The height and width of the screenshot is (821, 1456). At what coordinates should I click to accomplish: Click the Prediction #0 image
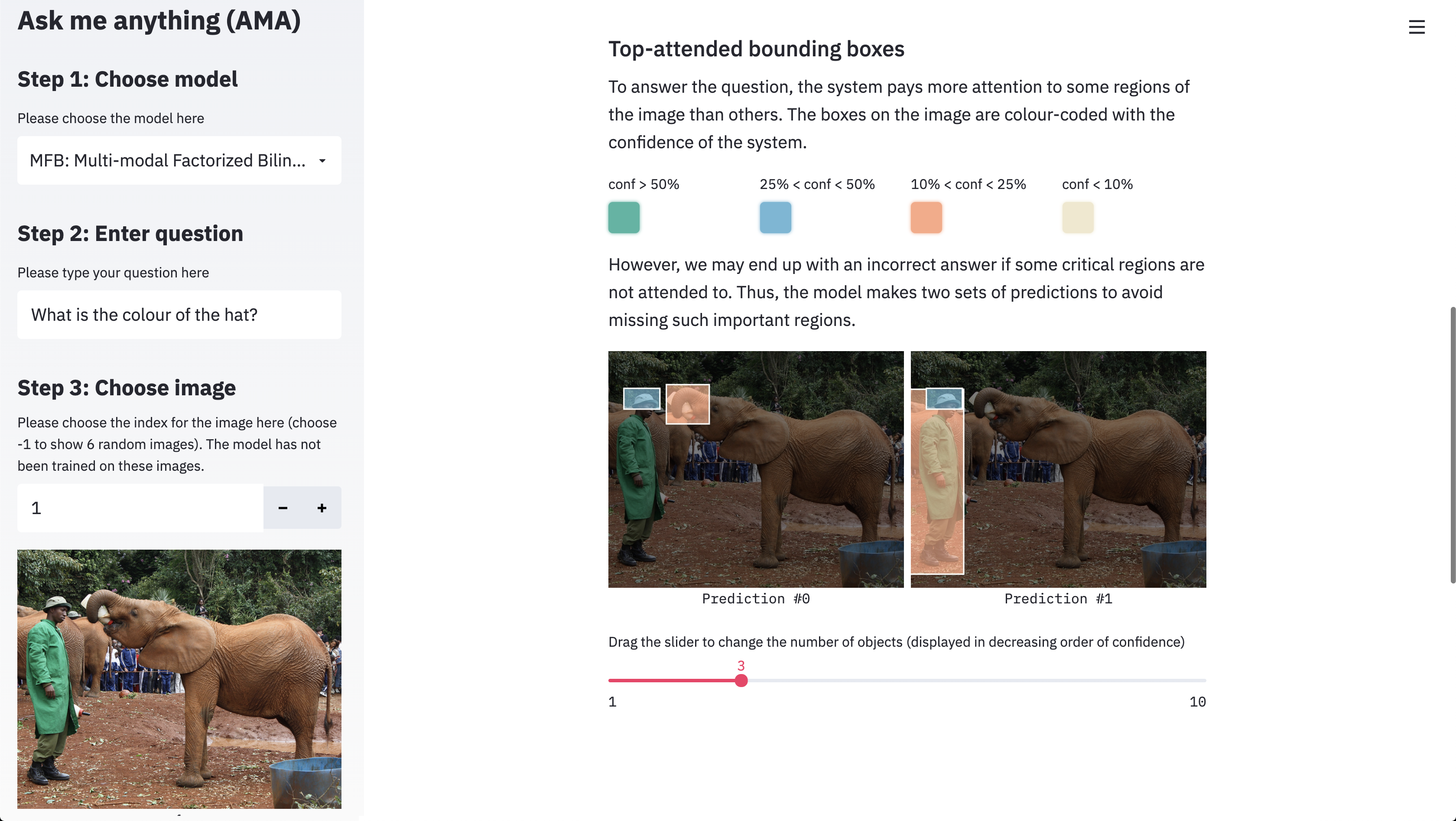756,469
